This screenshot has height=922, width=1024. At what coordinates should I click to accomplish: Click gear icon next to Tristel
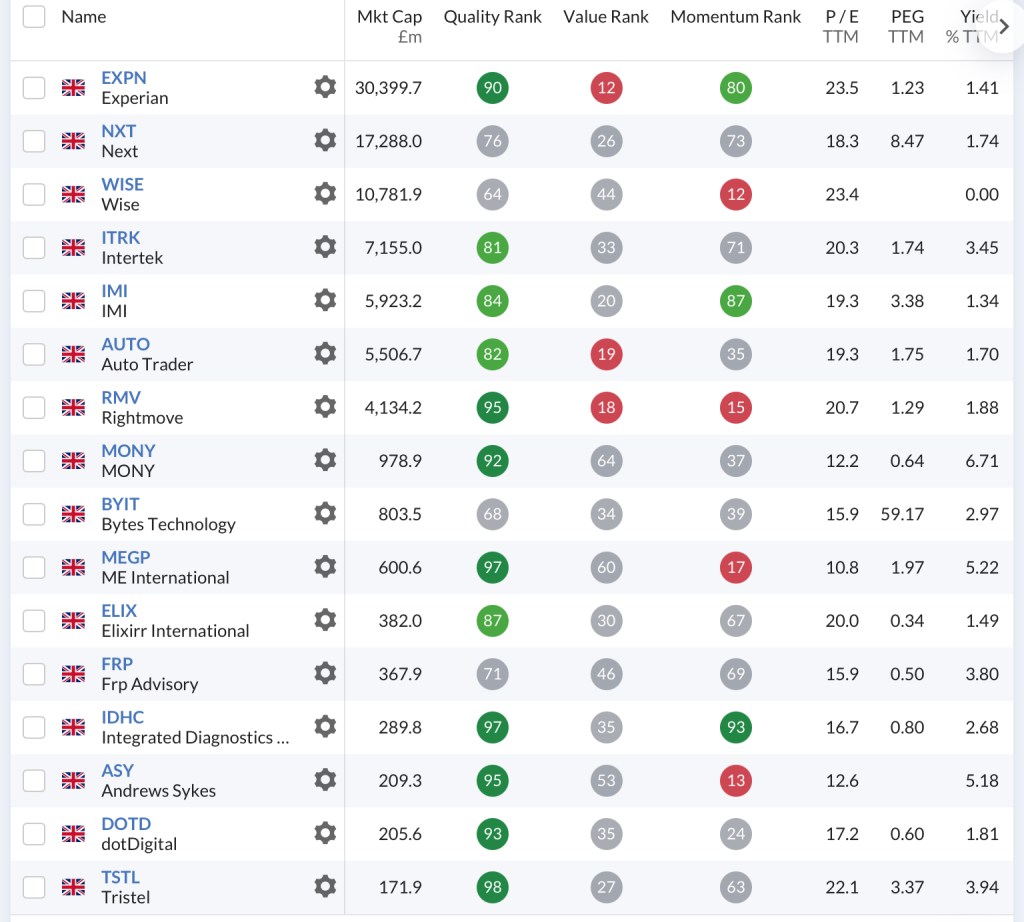pyautogui.click(x=324, y=886)
